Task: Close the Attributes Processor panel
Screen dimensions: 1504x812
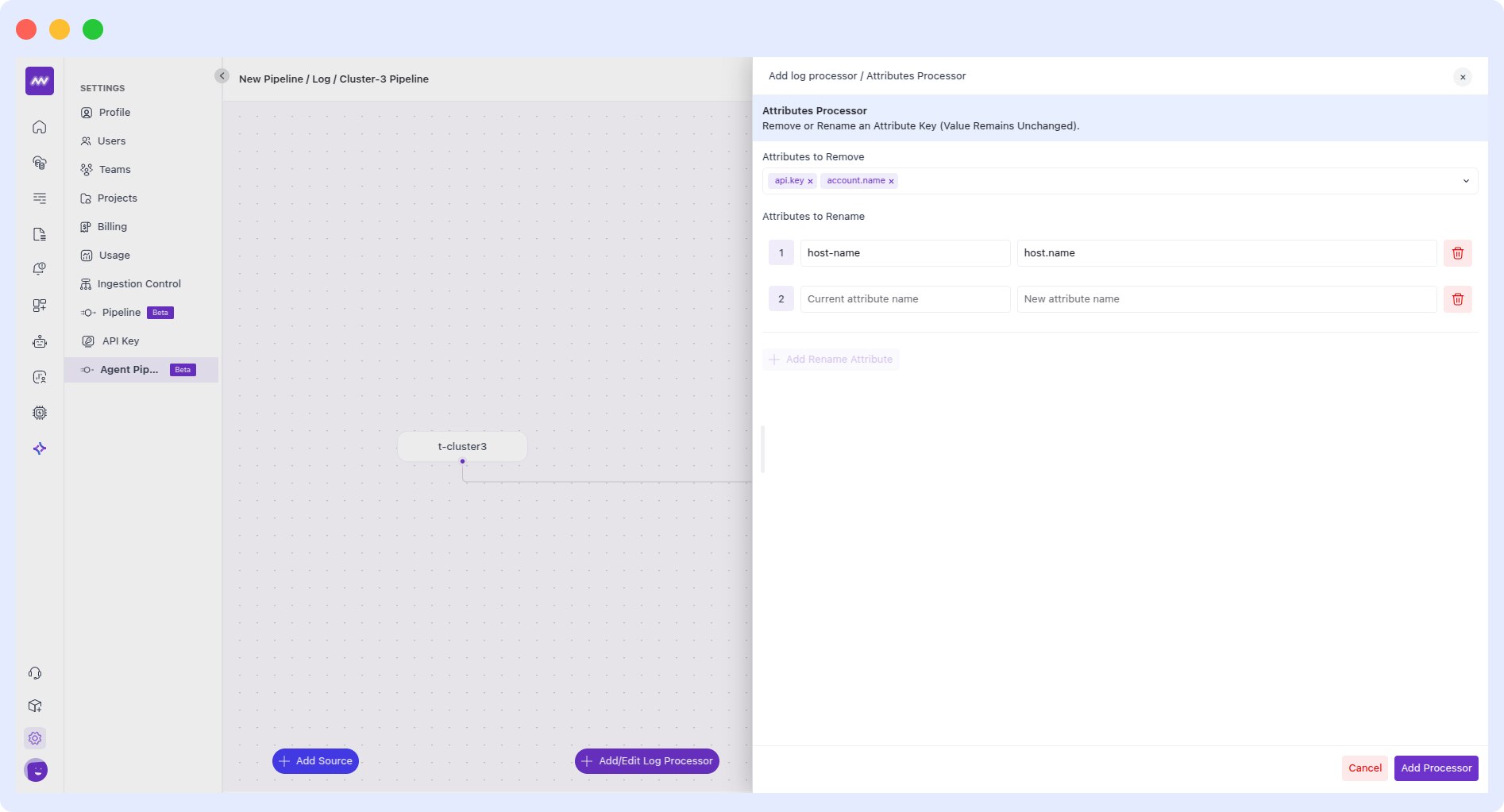Action: [1462, 77]
